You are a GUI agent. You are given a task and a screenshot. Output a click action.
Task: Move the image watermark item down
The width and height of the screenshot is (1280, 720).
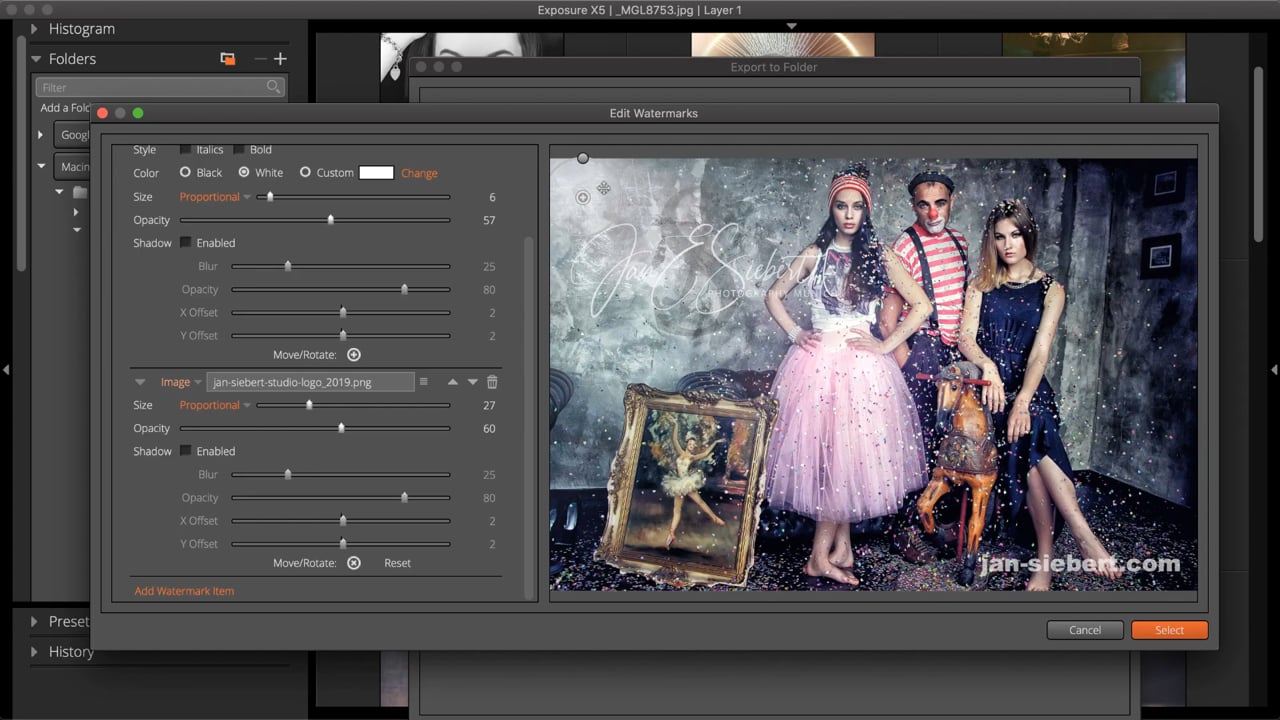473,382
